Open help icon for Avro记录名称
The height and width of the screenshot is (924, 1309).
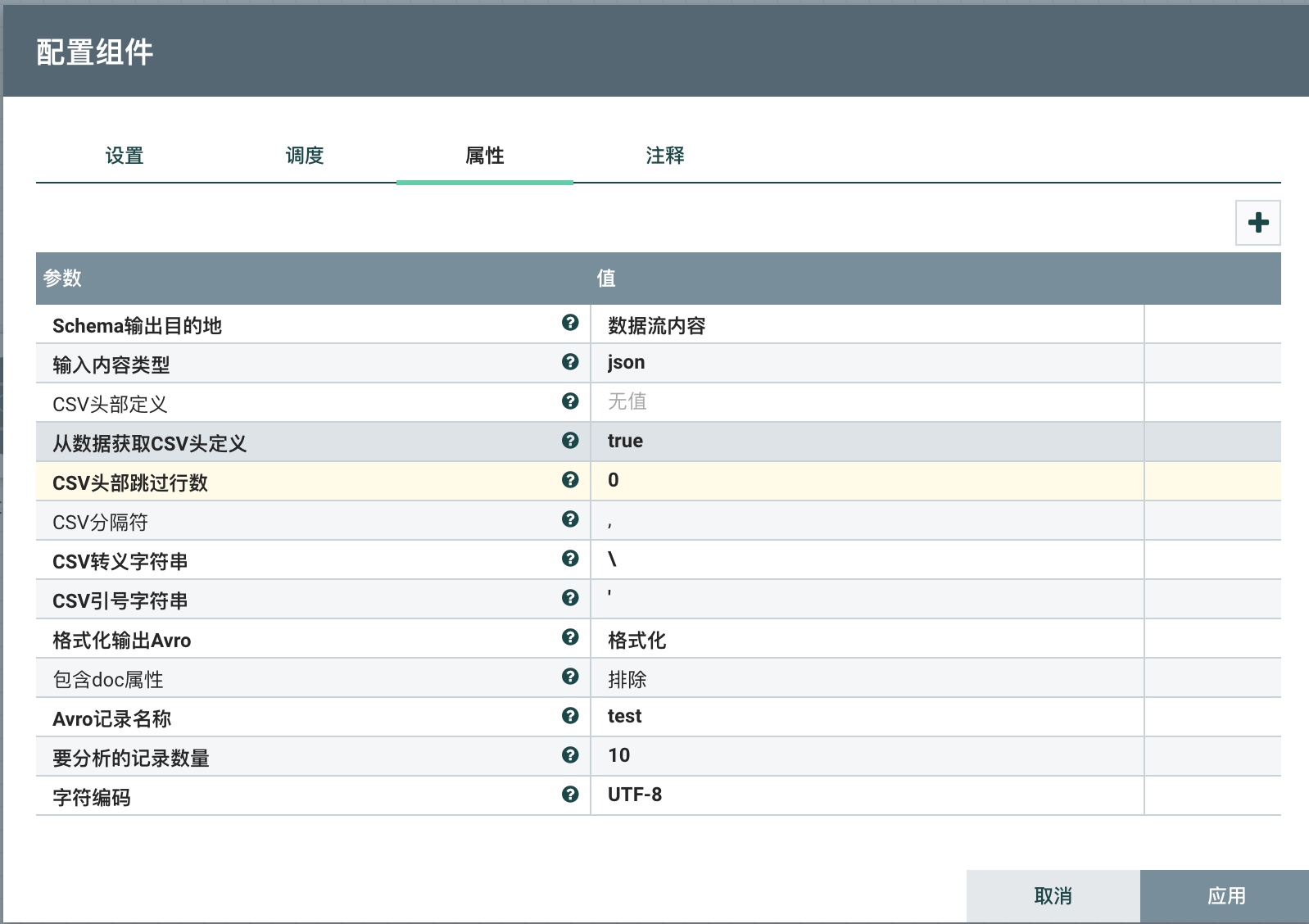(570, 716)
